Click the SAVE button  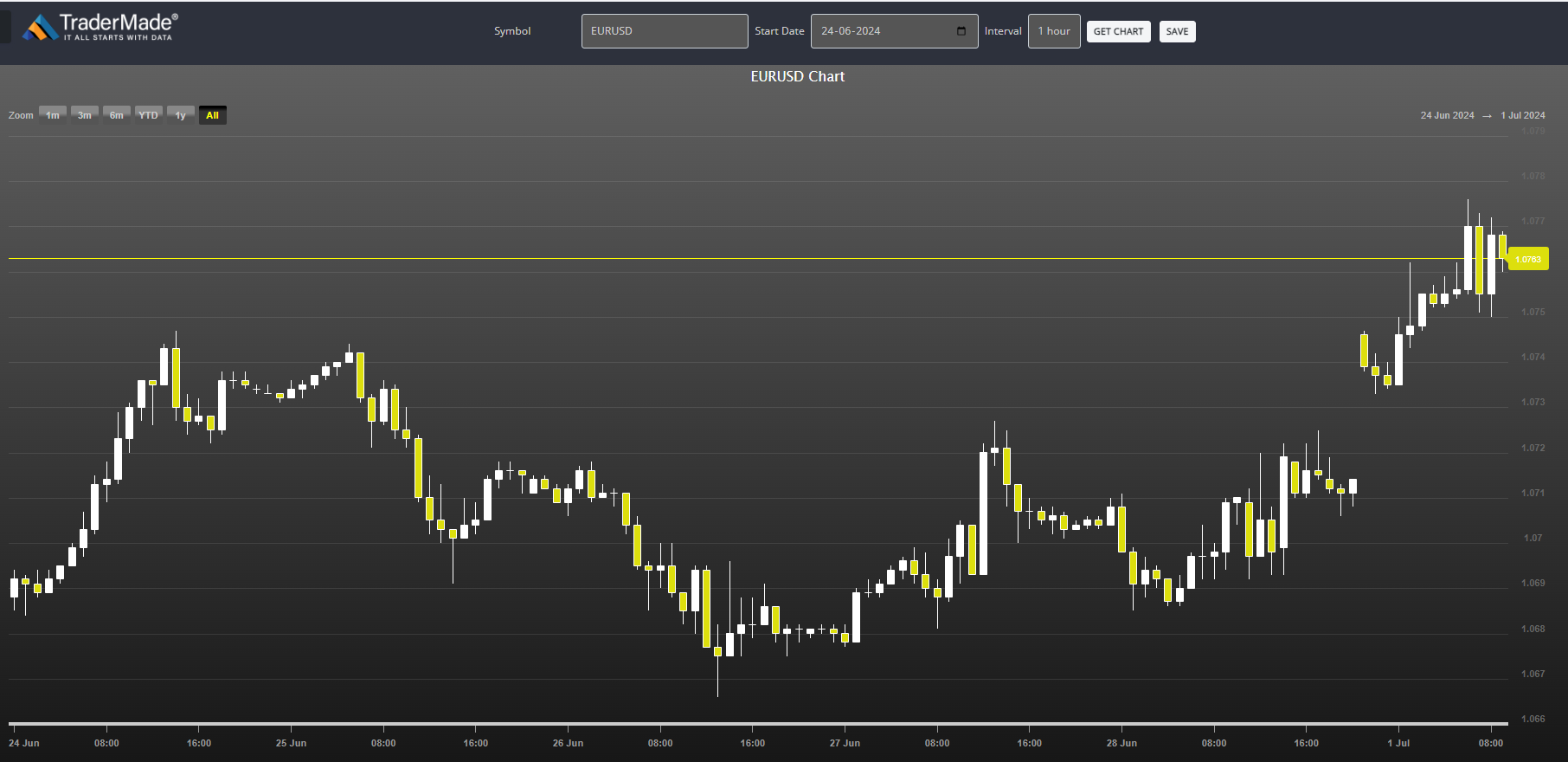tap(1177, 32)
